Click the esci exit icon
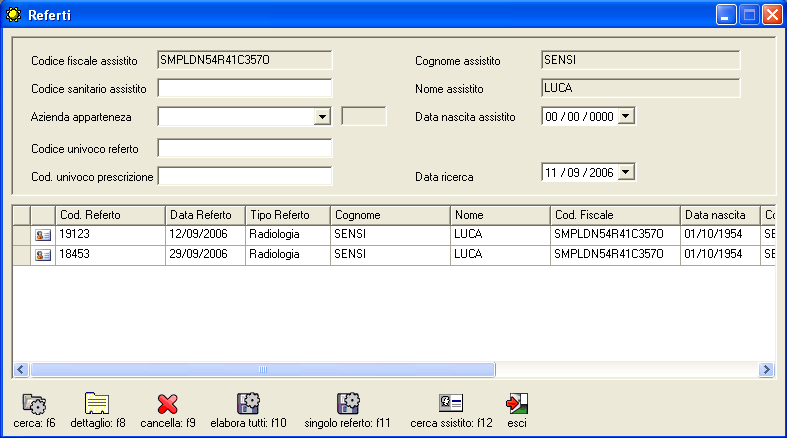The height and width of the screenshot is (438, 787). pos(517,404)
